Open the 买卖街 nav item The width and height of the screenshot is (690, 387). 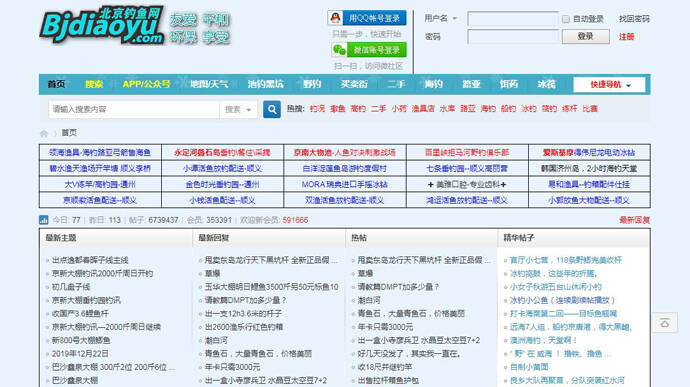pyautogui.click(x=354, y=84)
